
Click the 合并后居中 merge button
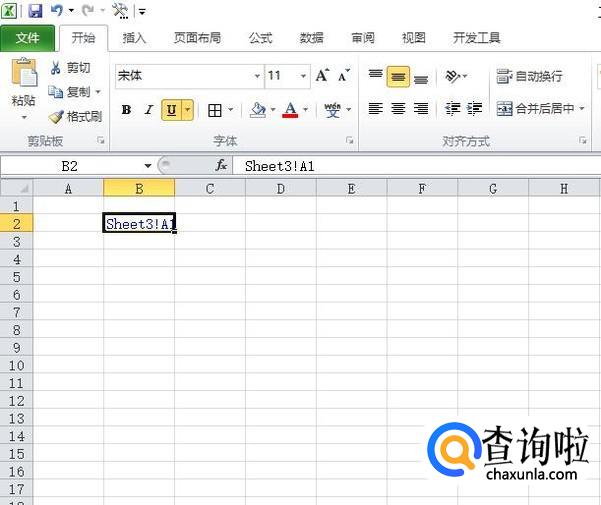coord(535,109)
